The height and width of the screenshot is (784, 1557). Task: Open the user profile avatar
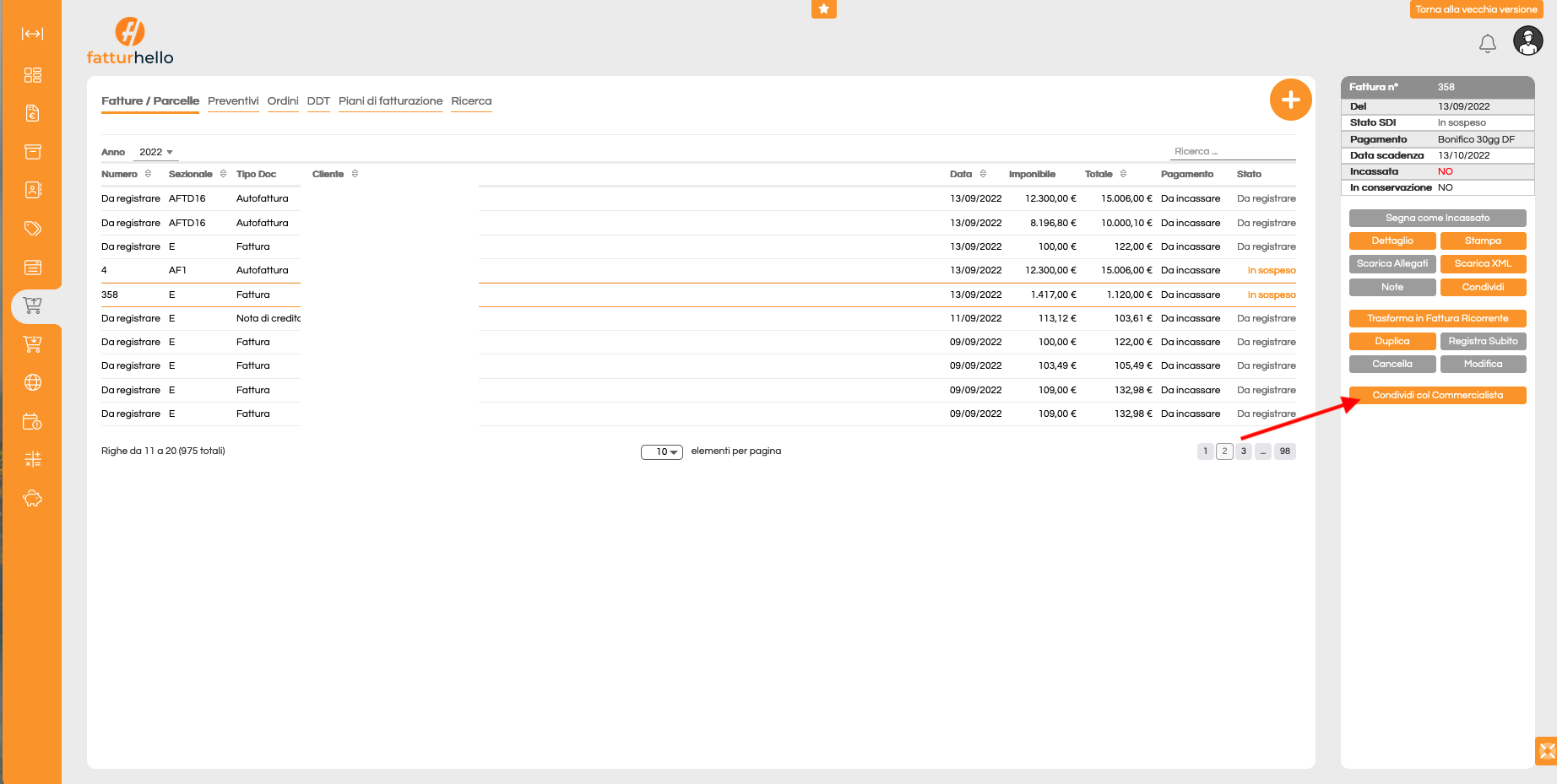pyautogui.click(x=1527, y=41)
